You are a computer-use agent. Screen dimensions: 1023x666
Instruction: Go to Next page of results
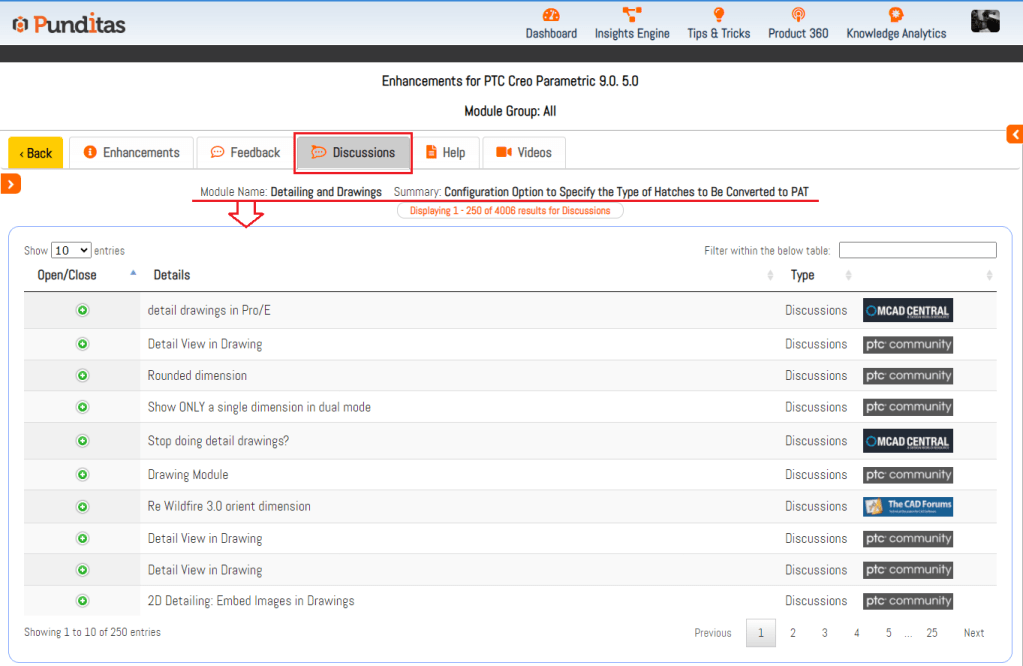pyautogui.click(x=973, y=633)
